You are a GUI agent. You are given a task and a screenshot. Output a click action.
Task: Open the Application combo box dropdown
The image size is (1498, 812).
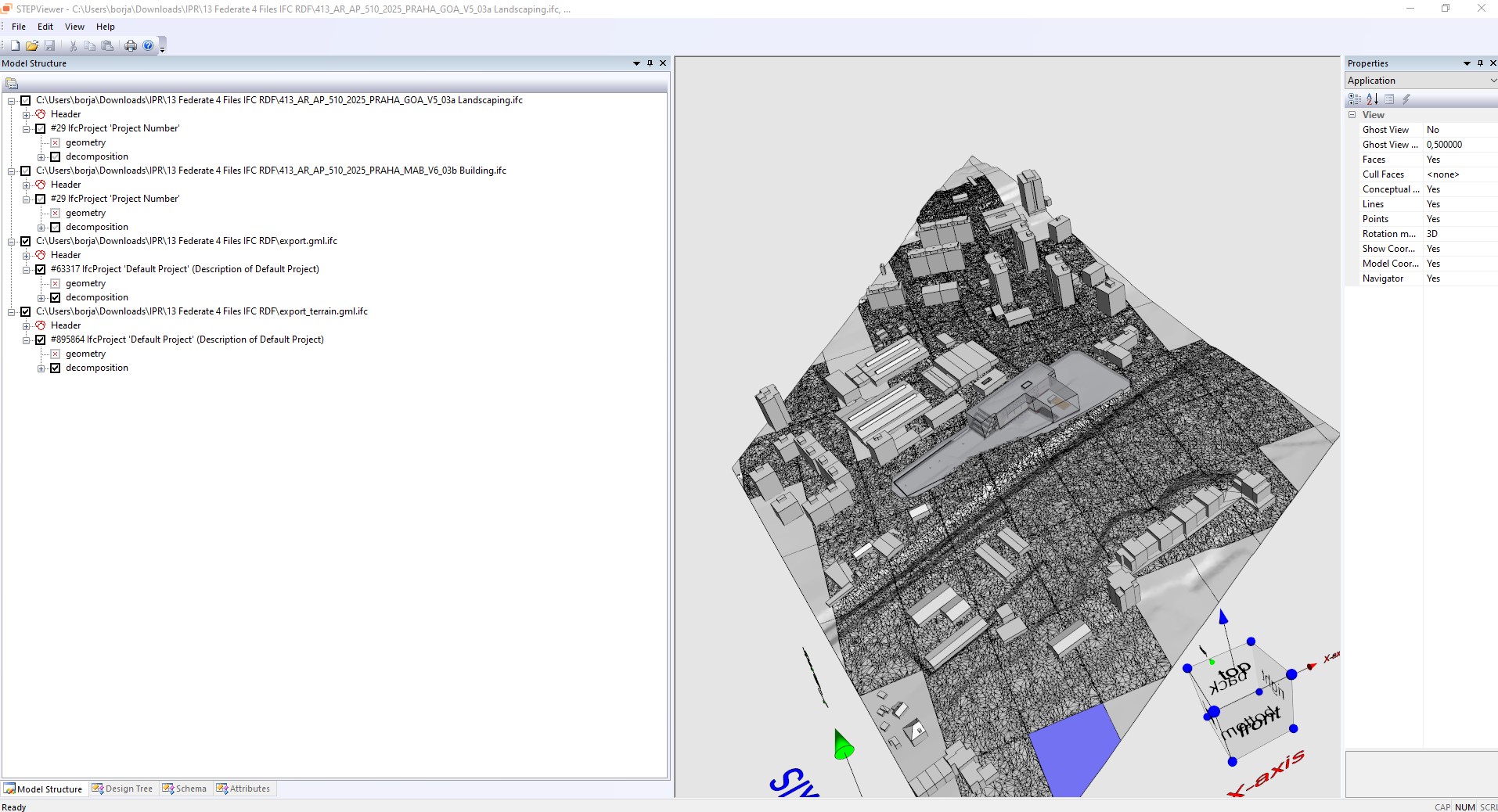(1493, 81)
